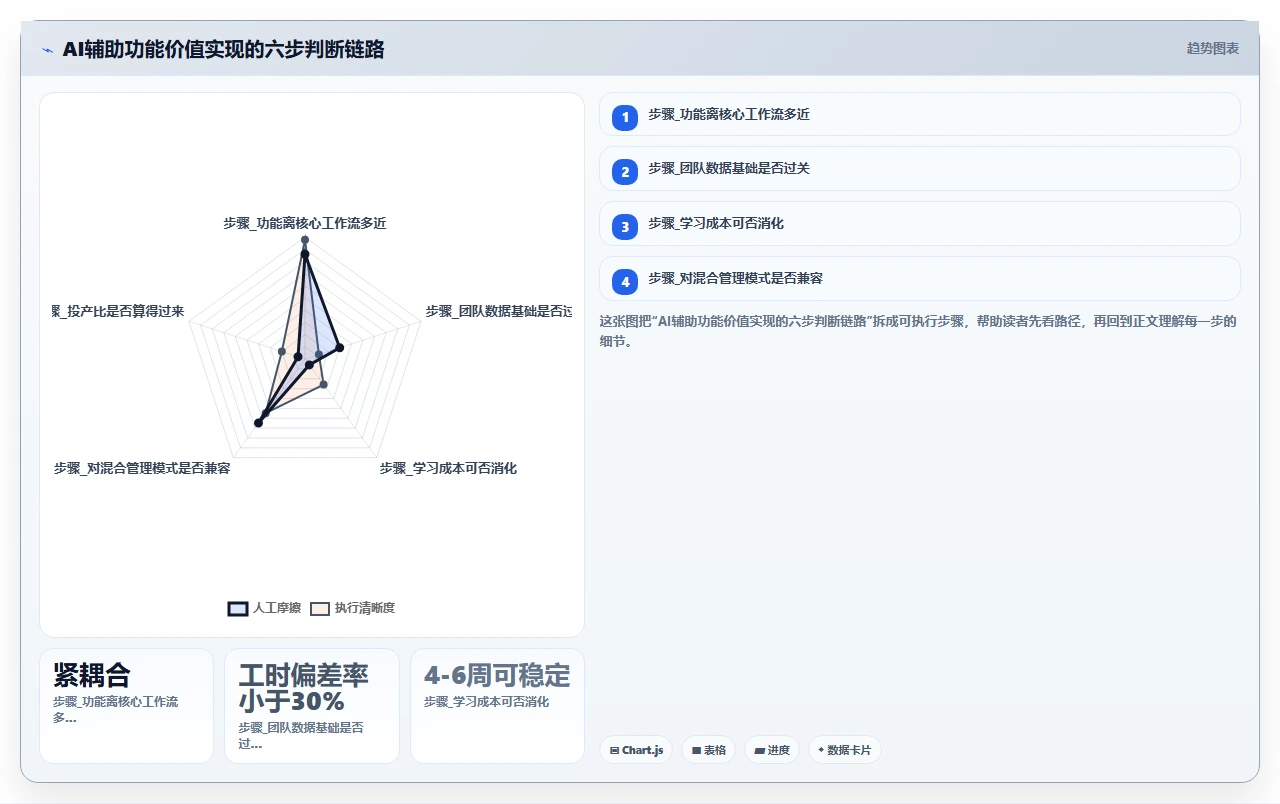Toggle the 人工摩擦 legend entry
Image resolution: width=1280 pixels, height=804 pixels.
click(264, 608)
